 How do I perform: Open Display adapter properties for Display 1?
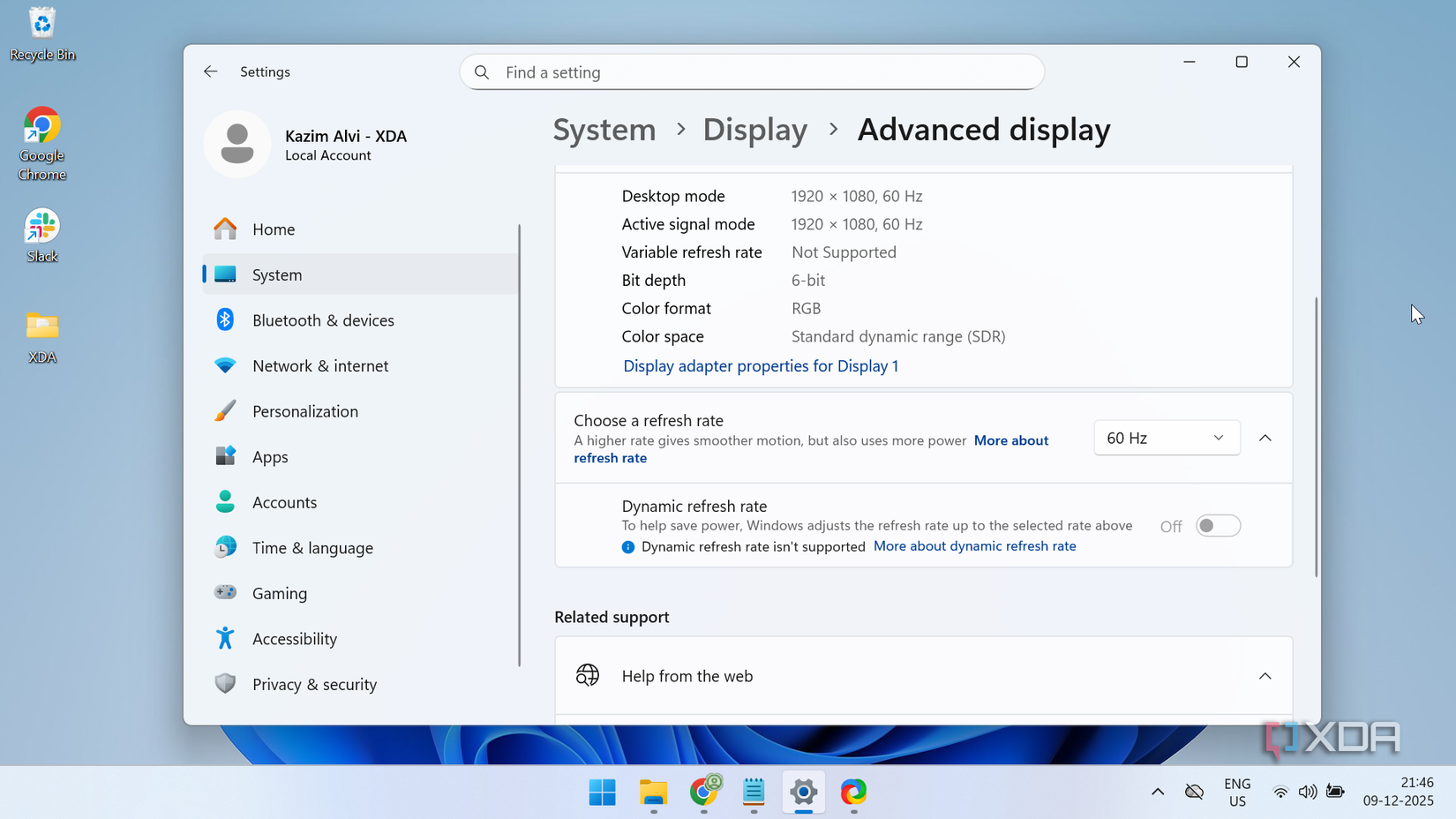[x=760, y=365]
